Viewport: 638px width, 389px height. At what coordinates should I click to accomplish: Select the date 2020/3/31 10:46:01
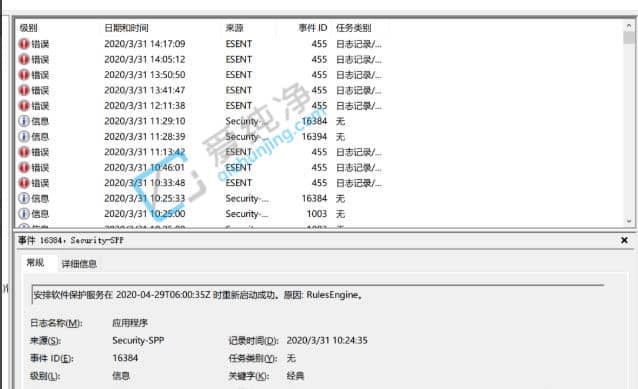[x=145, y=168]
